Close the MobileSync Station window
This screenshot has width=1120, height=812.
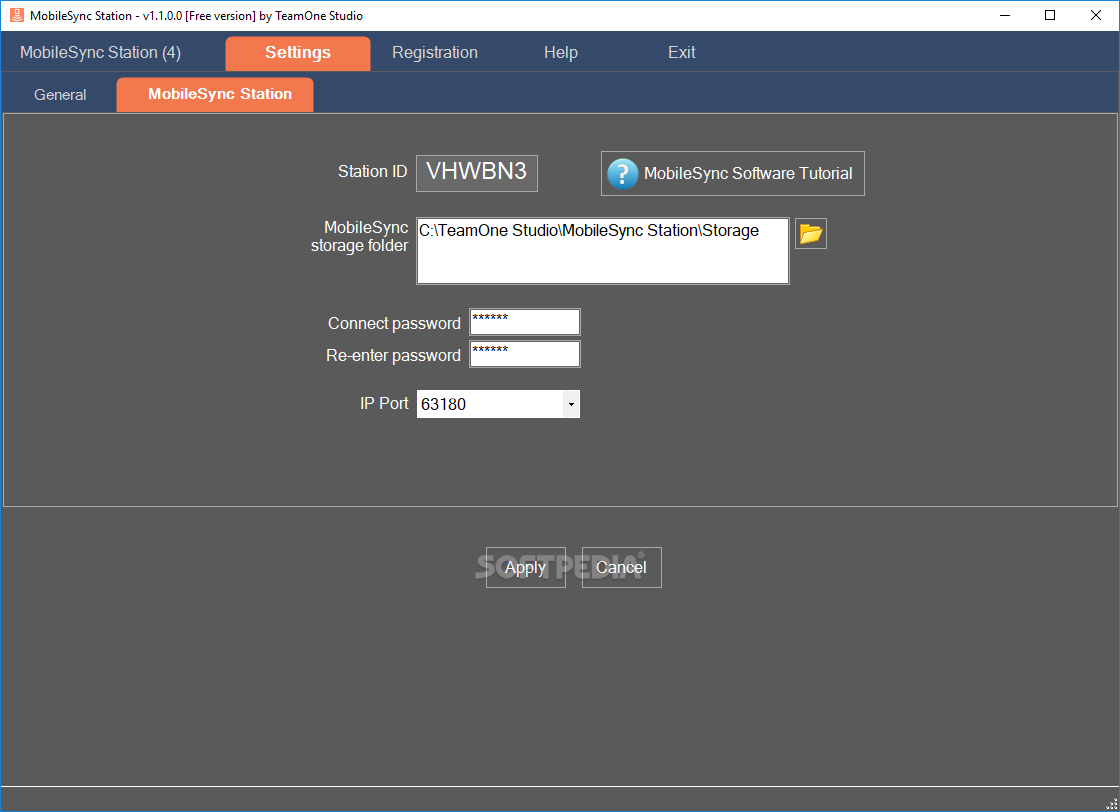coord(1096,15)
